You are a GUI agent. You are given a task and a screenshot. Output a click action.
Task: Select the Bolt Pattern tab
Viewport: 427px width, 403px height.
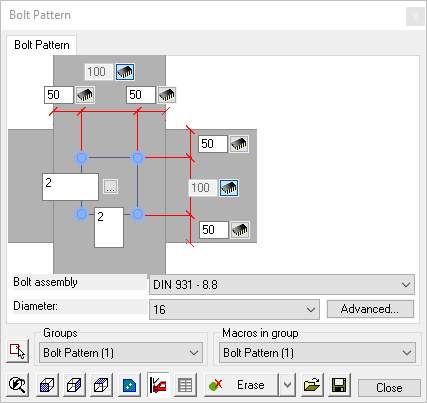coord(42,45)
